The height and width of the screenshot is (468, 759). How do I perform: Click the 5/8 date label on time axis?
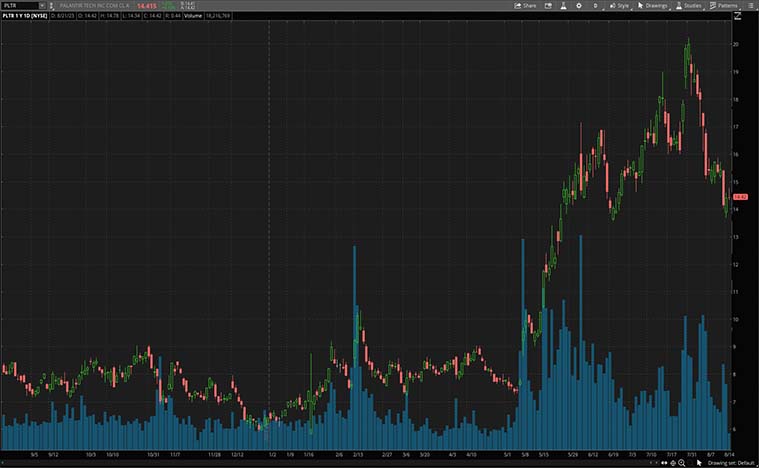[525, 454]
